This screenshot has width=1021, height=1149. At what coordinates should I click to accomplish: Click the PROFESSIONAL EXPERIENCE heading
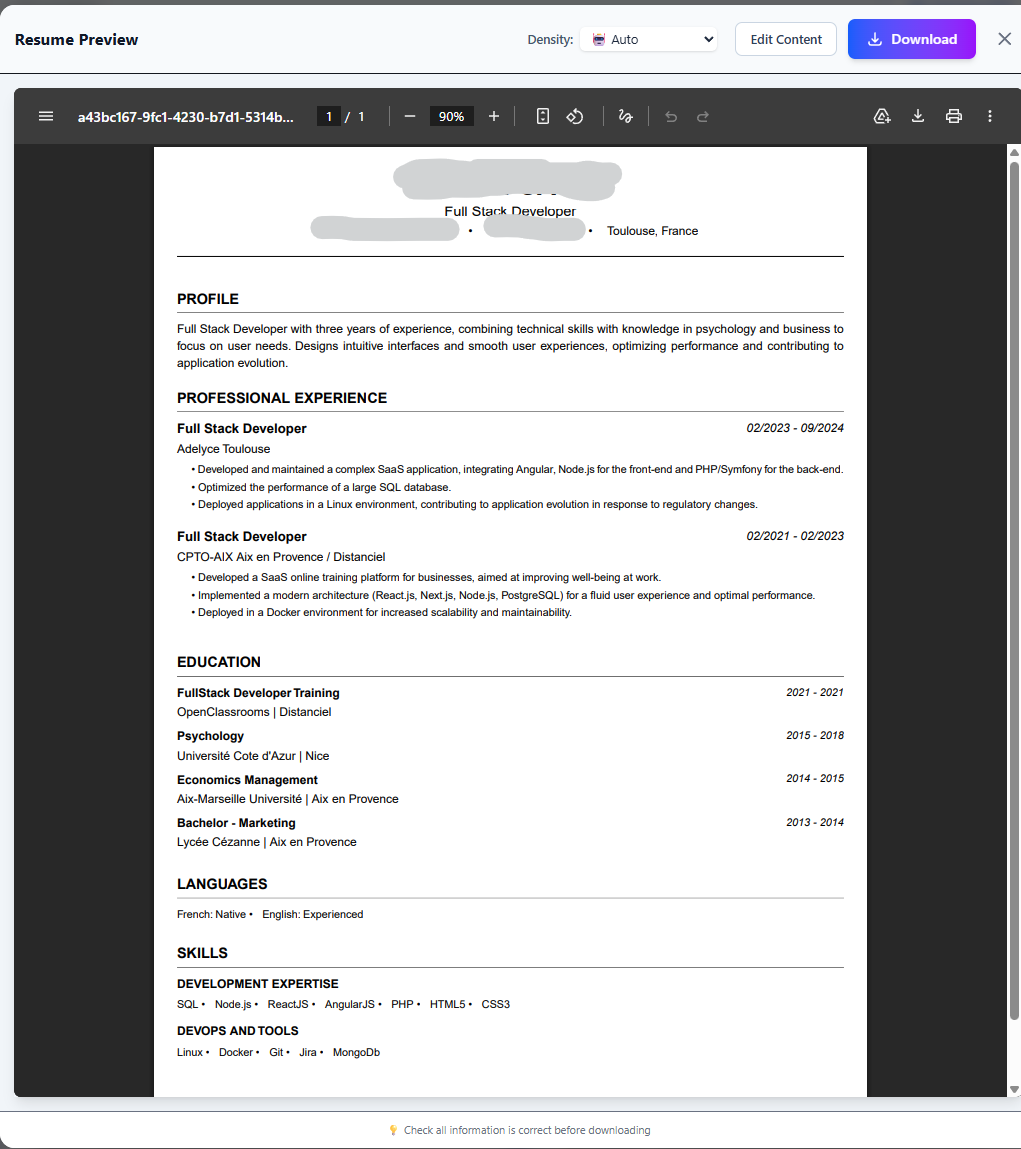pos(281,398)
